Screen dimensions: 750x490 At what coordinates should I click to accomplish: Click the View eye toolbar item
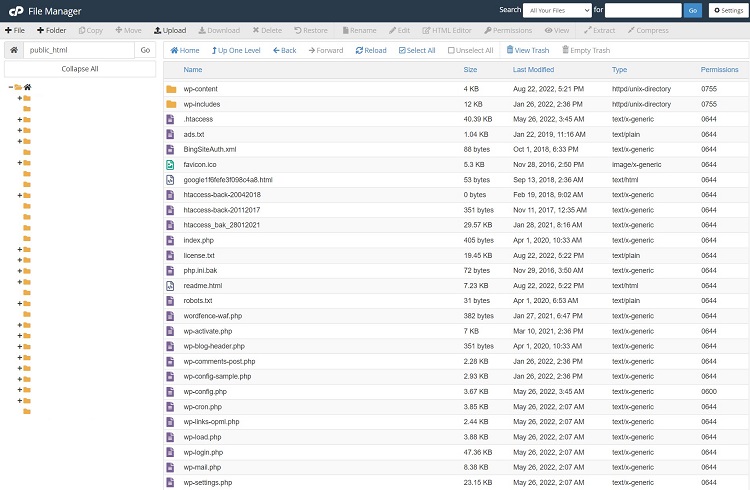(557, 30)
